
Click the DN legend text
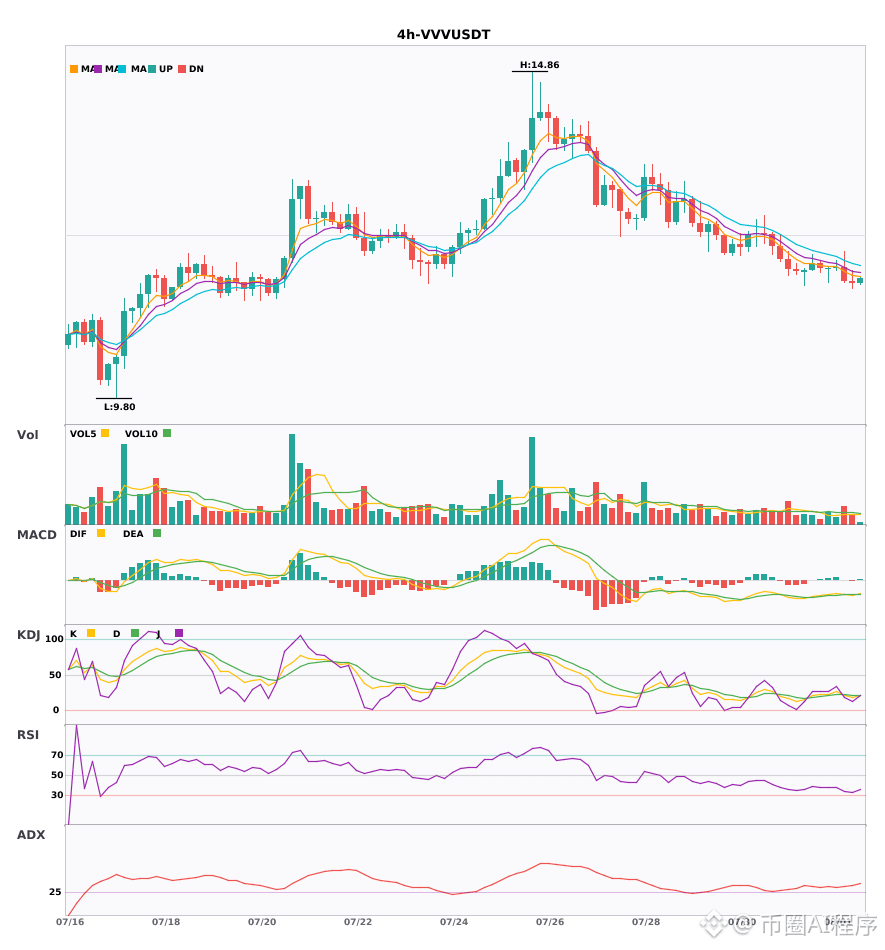(x=196, y=69)
